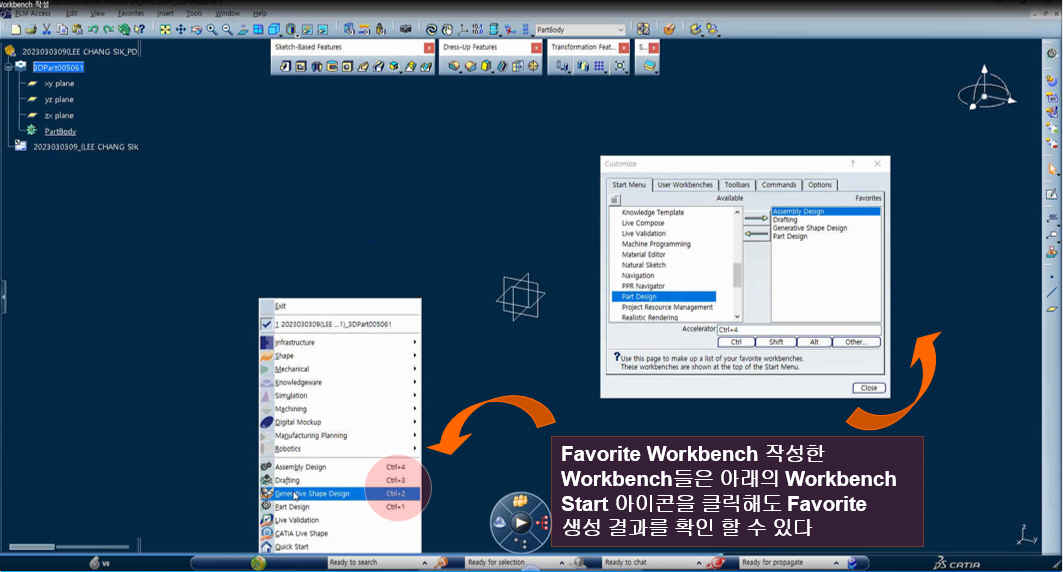1063x572 pixels.
Task: Click the cloud icon on compass wheel
Action: click(x=500, y=523)
